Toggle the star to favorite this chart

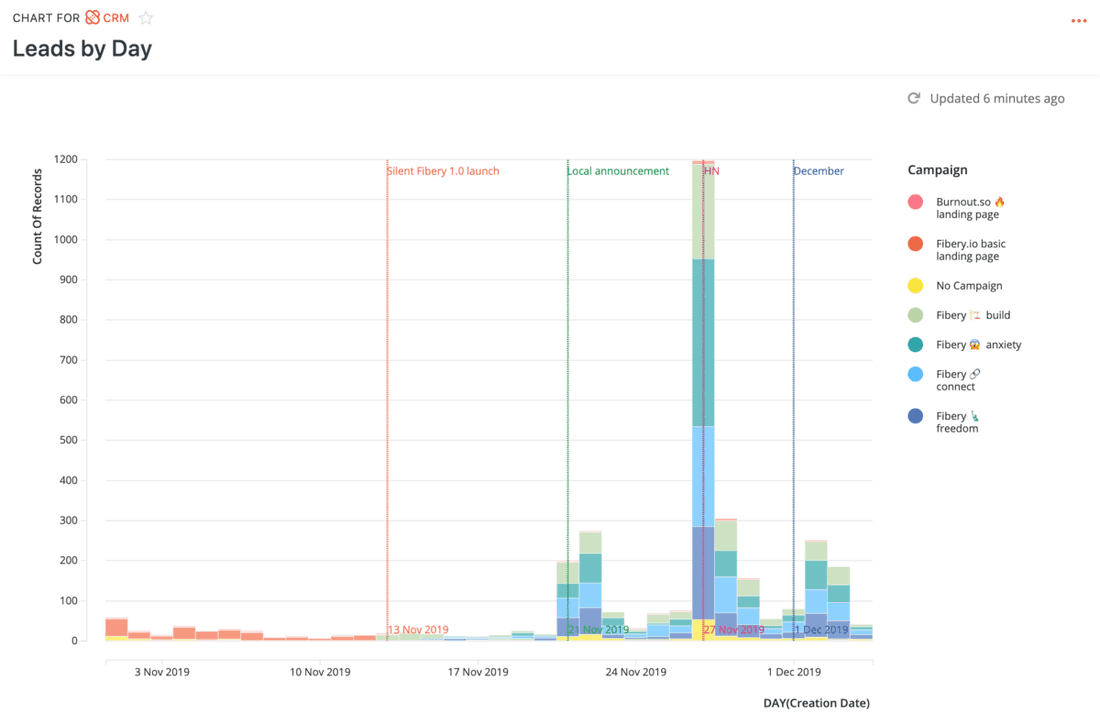click(x=146, y=17)
